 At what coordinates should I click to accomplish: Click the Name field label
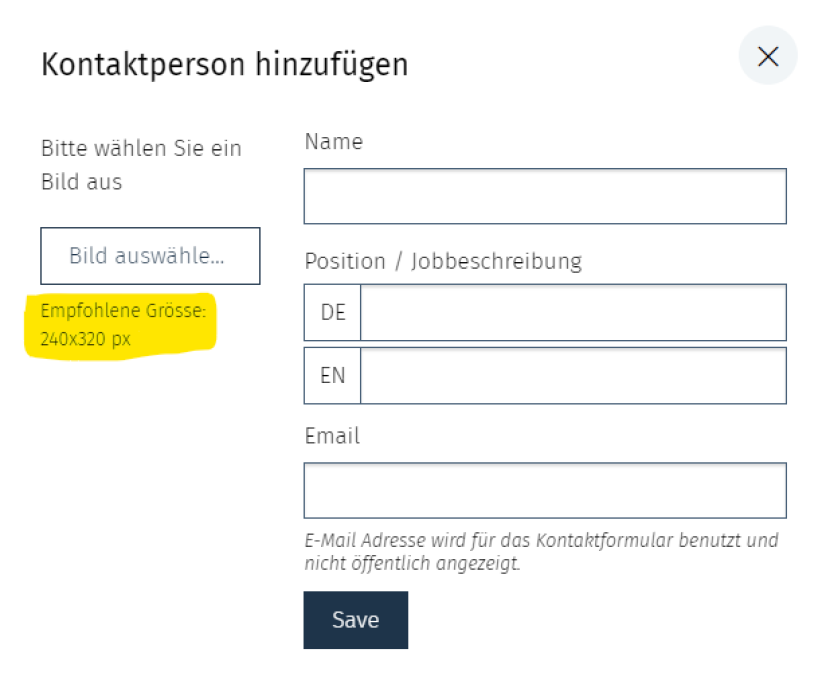(333, 142)
